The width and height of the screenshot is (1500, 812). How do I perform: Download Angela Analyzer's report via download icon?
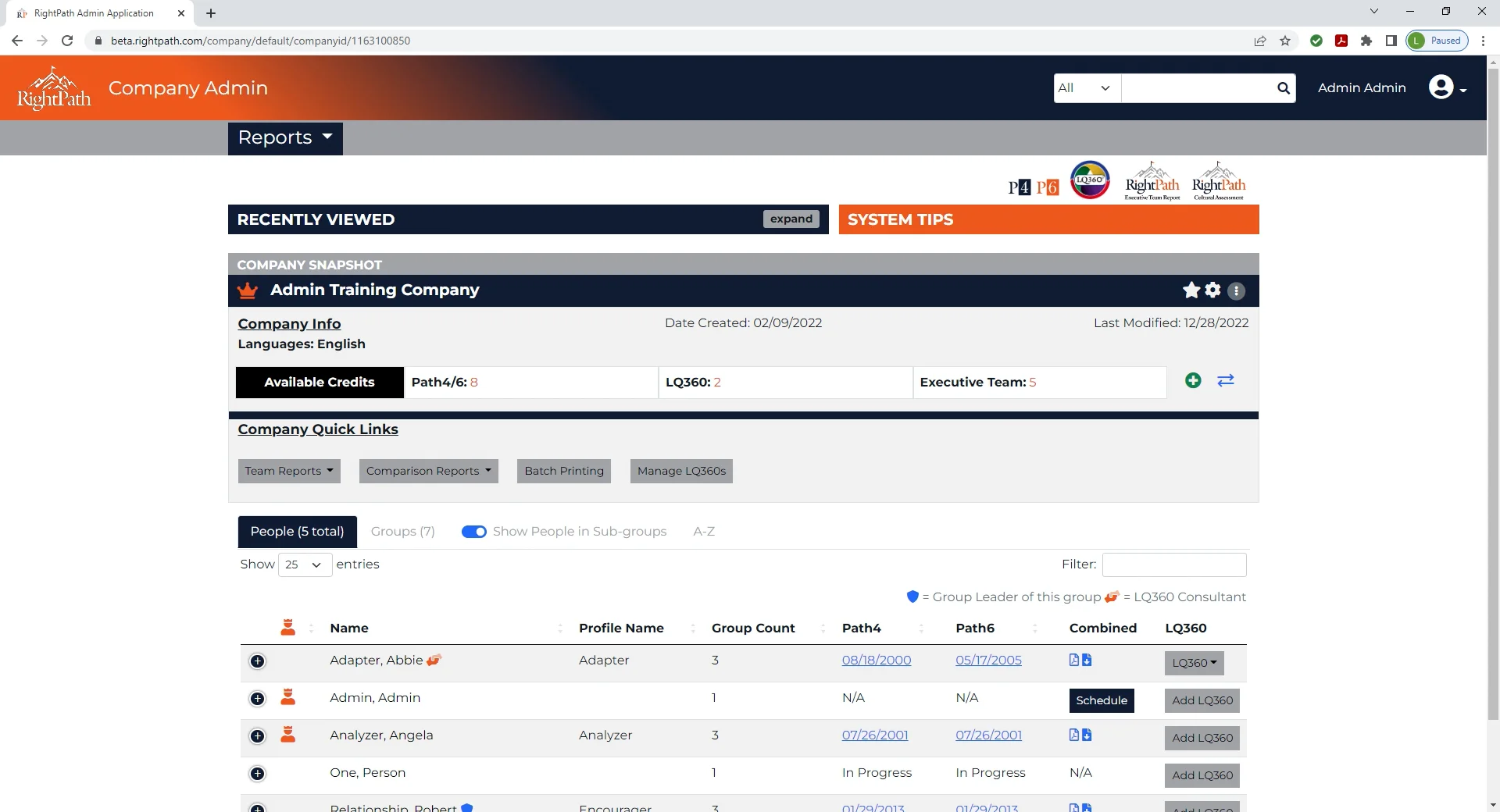[1087, 735]
